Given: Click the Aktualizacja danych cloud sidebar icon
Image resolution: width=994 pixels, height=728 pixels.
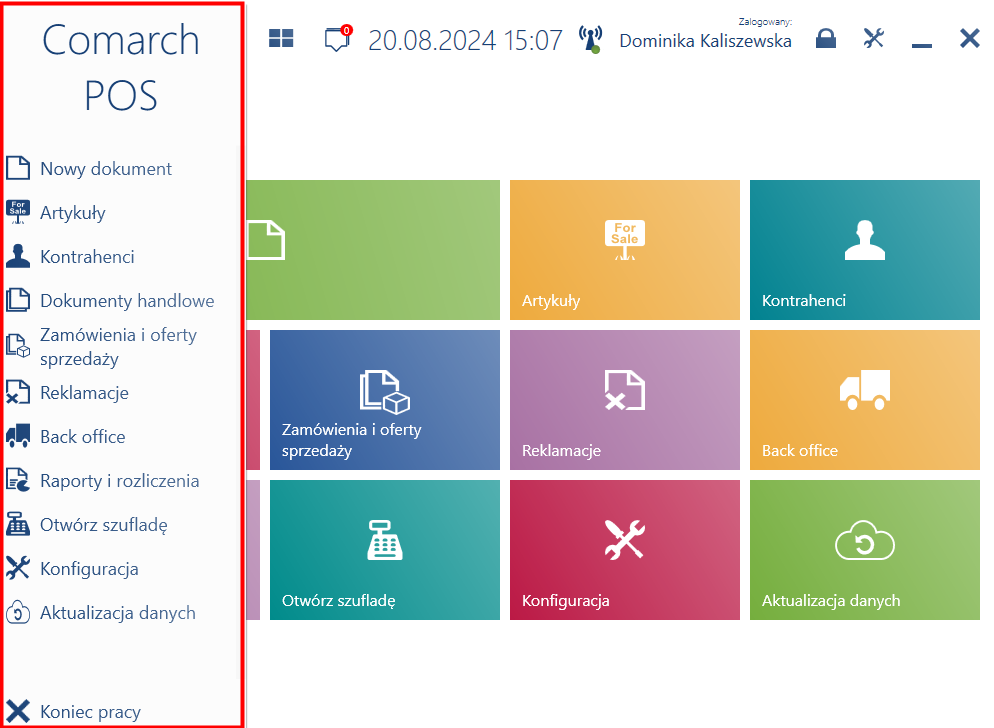Looking at the screenshot, I should pyautogui.click(x=18, y=613).
